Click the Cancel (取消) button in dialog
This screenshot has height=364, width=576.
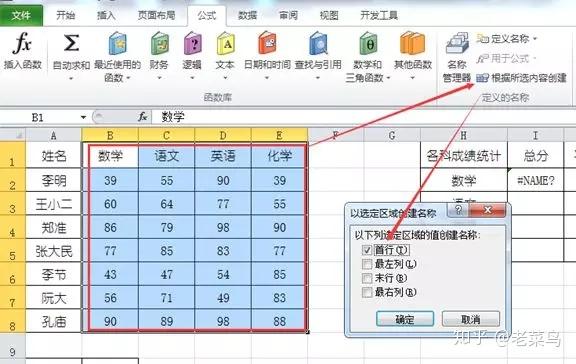point(471,319)
